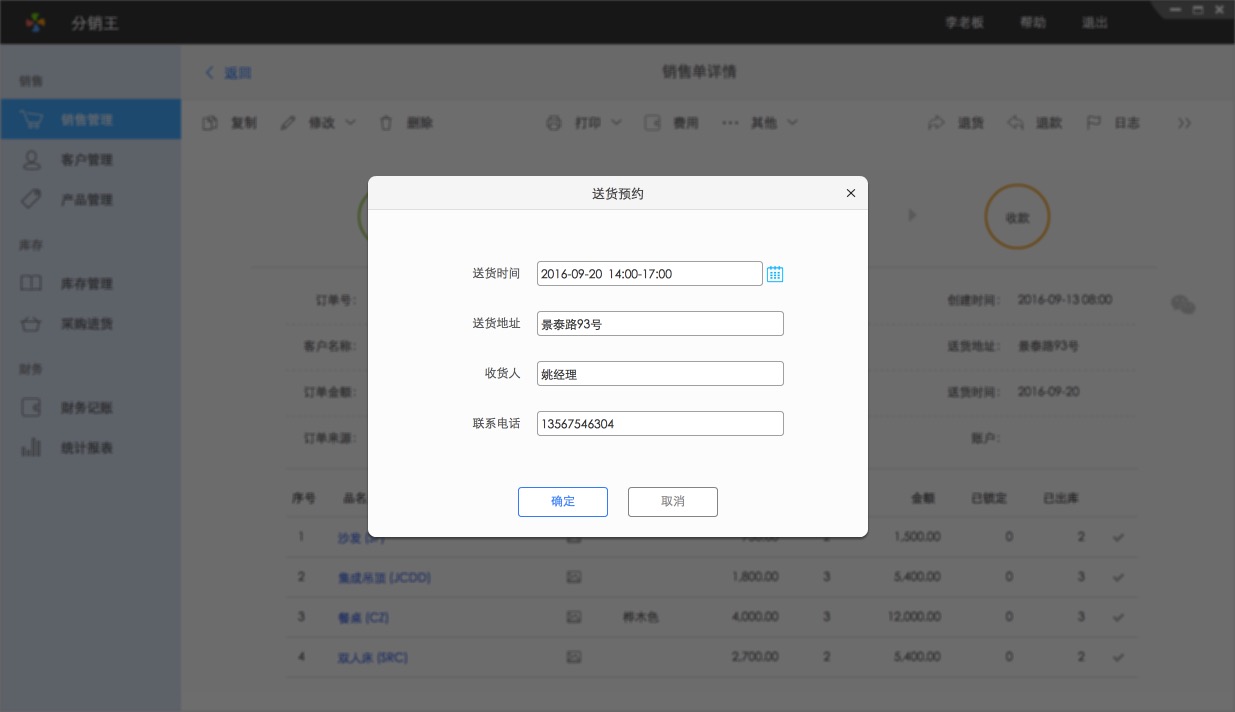This screenshot has height=712, width=1235.
Task: Click the 送货时间 input field
Action: point(649,274)
